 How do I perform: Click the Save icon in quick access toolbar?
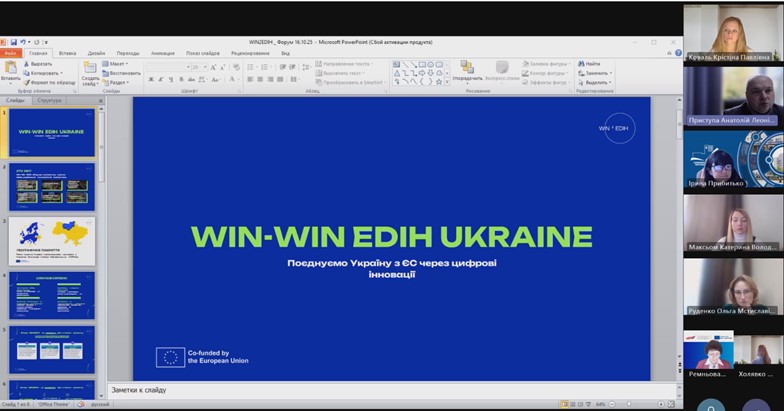pos(15,42)
